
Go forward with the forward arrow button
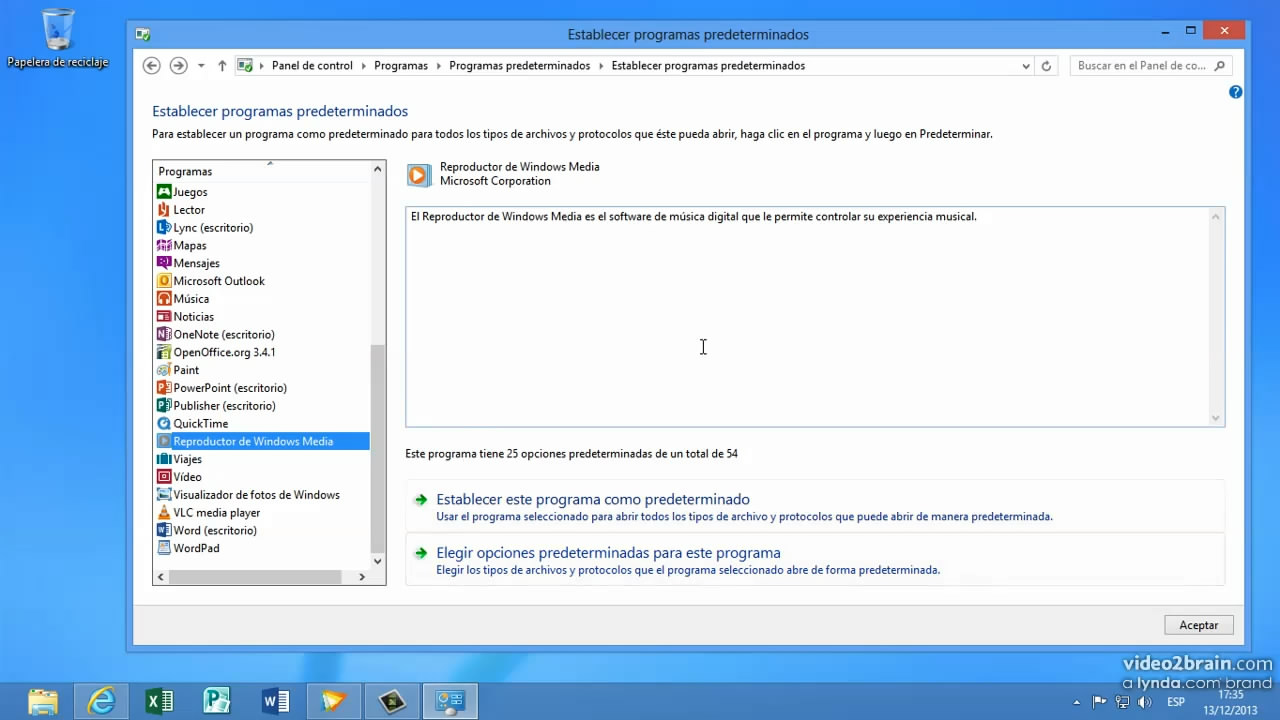[178, 66]
